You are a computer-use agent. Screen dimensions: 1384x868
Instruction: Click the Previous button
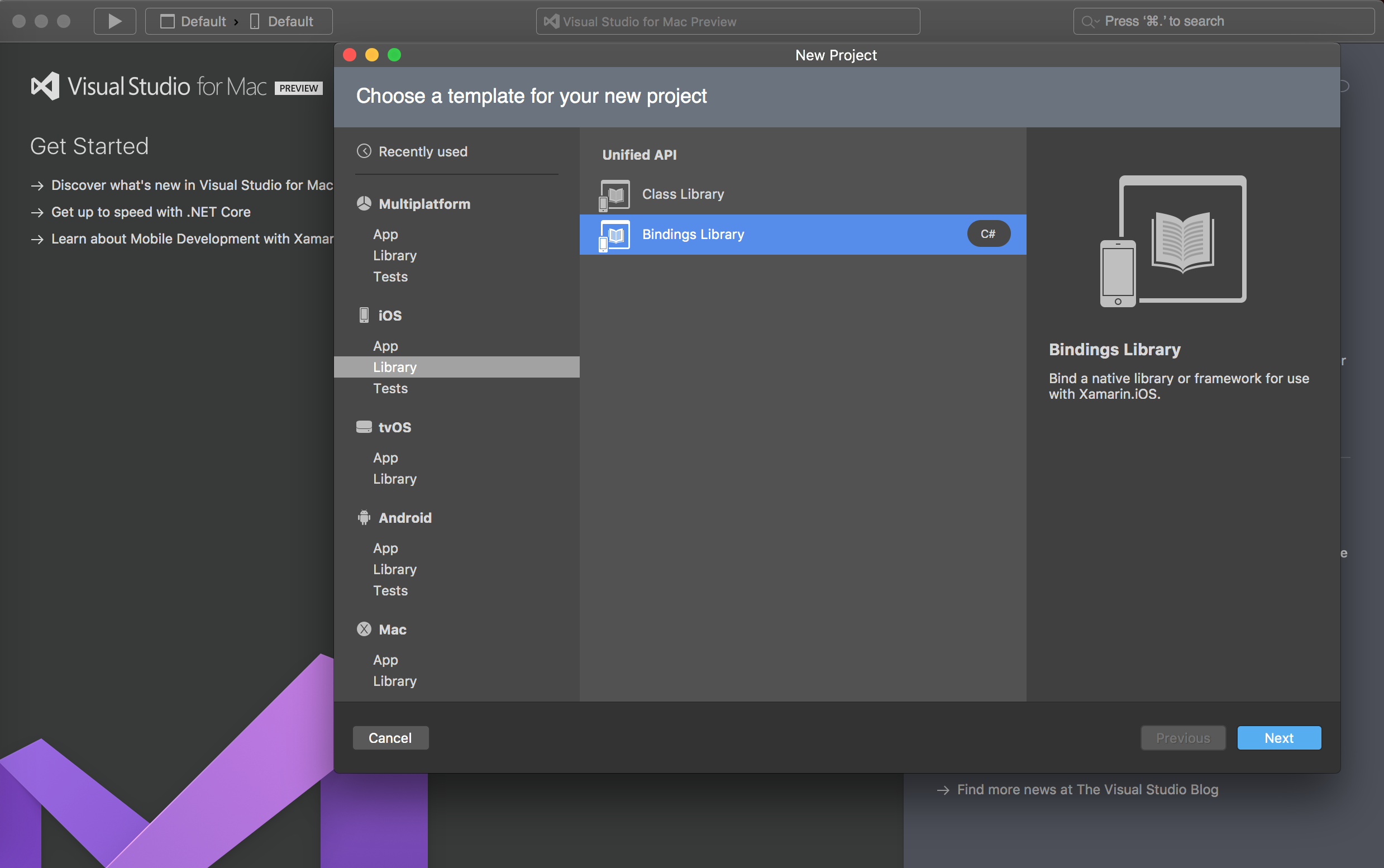(1183, 738)
